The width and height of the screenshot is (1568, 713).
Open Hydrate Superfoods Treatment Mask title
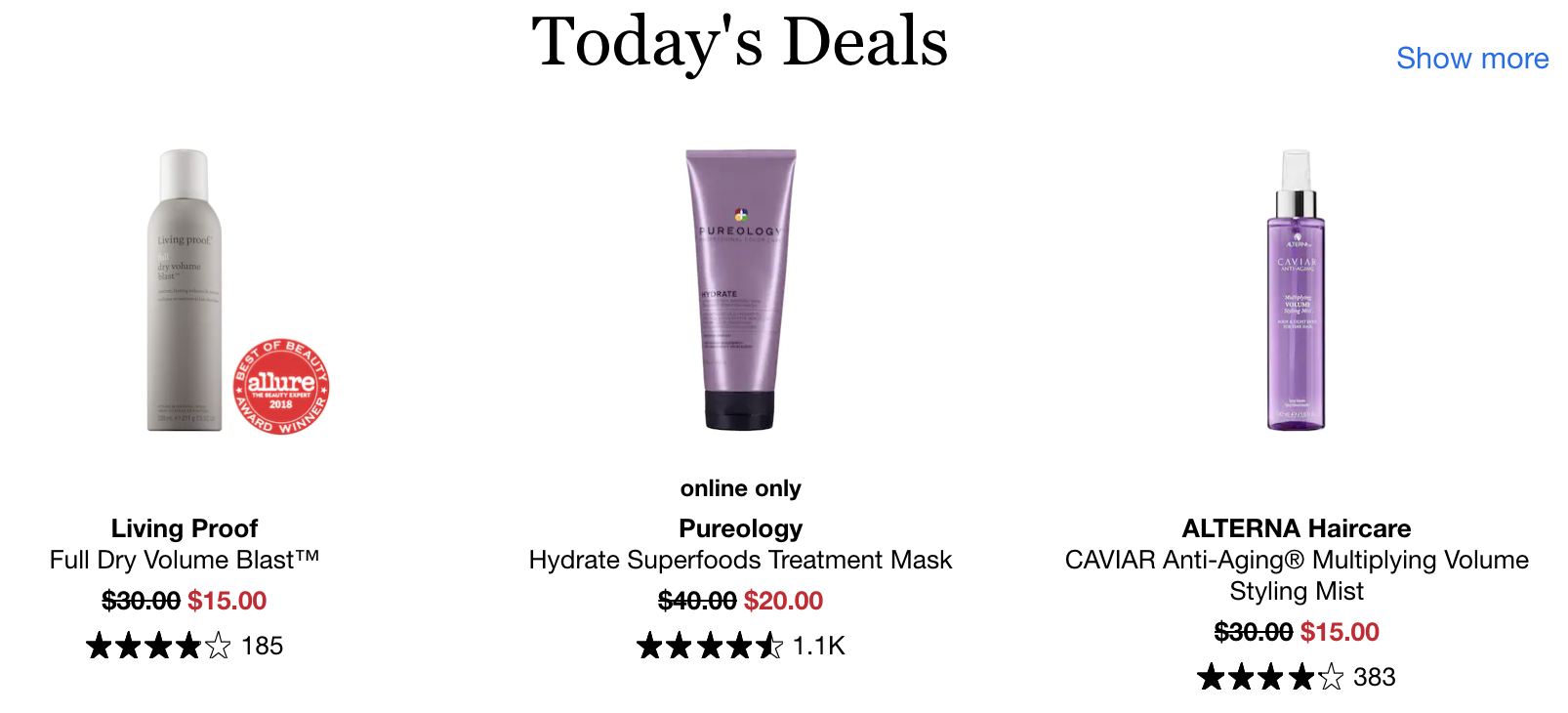(741, 560)
